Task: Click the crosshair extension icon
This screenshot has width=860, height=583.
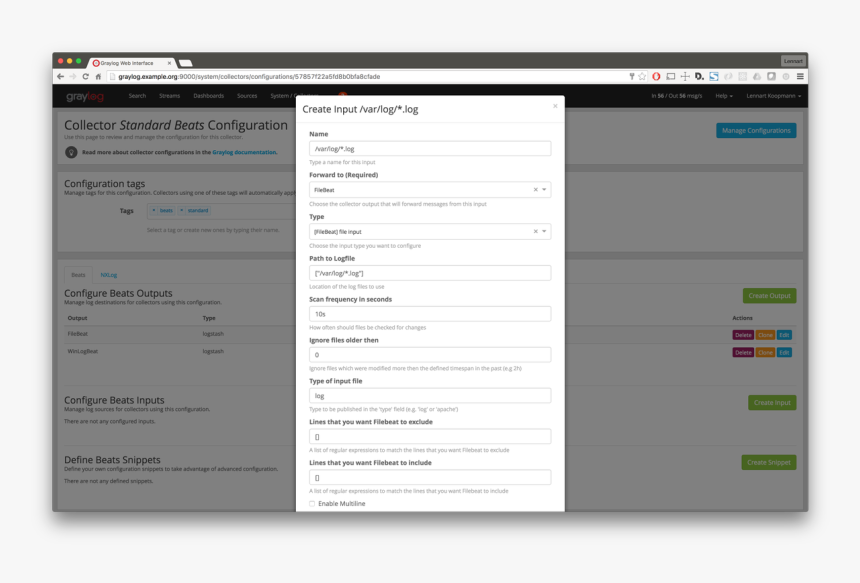Action: [x=685, y=77]
